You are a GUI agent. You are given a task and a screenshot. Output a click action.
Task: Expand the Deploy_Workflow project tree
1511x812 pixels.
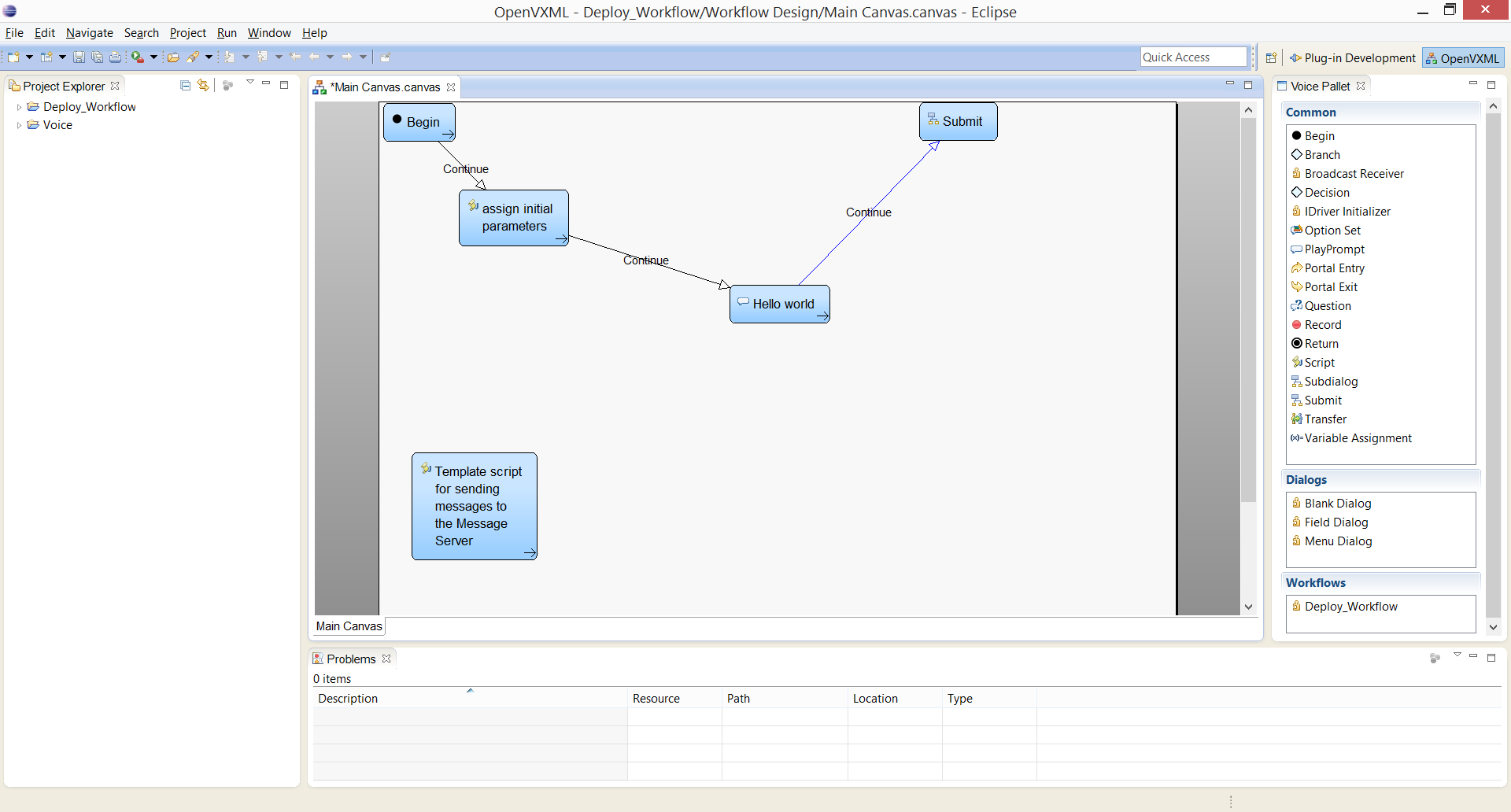click(20, 107)
